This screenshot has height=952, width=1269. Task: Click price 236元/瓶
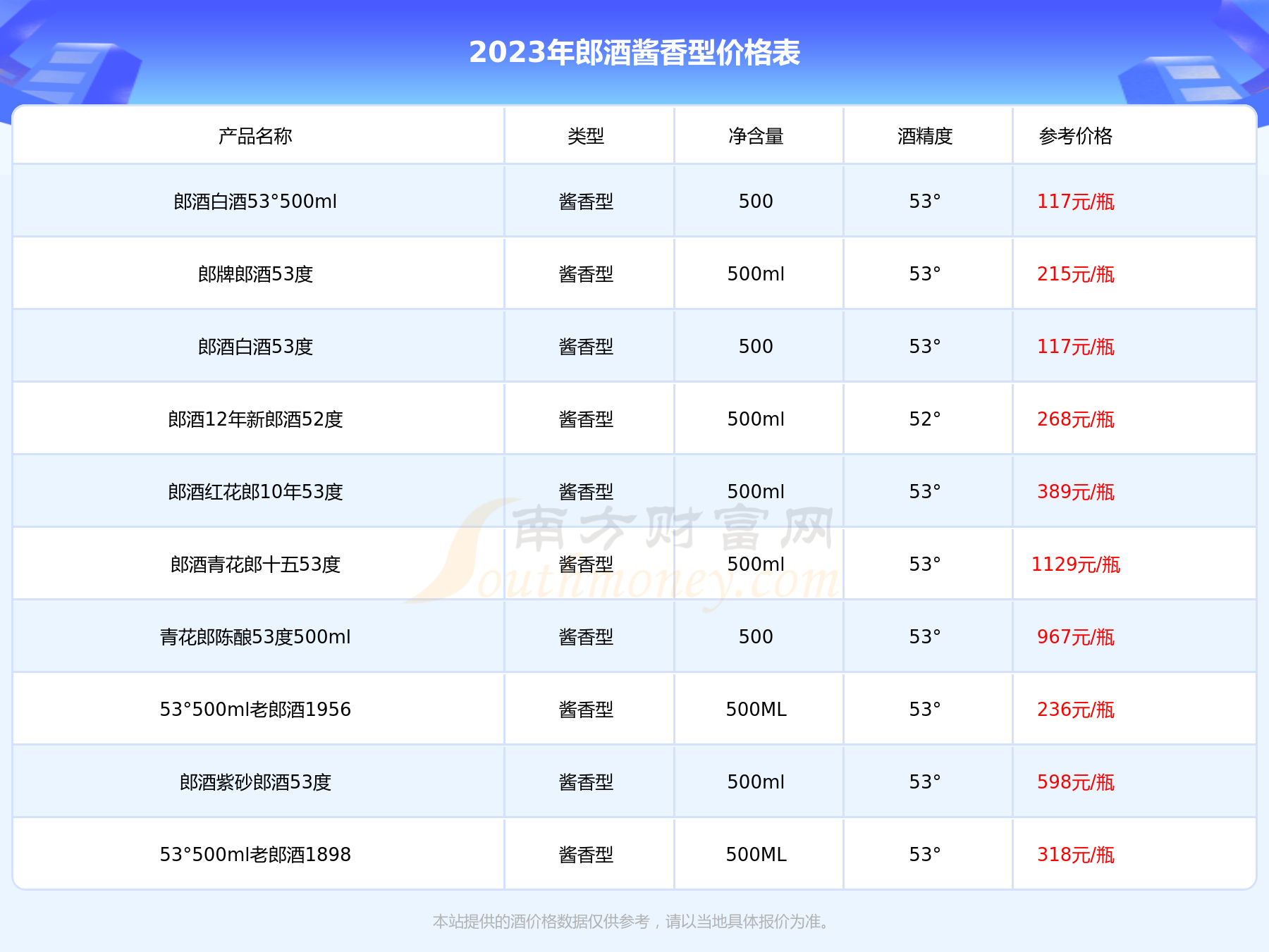click(1076, 710)
